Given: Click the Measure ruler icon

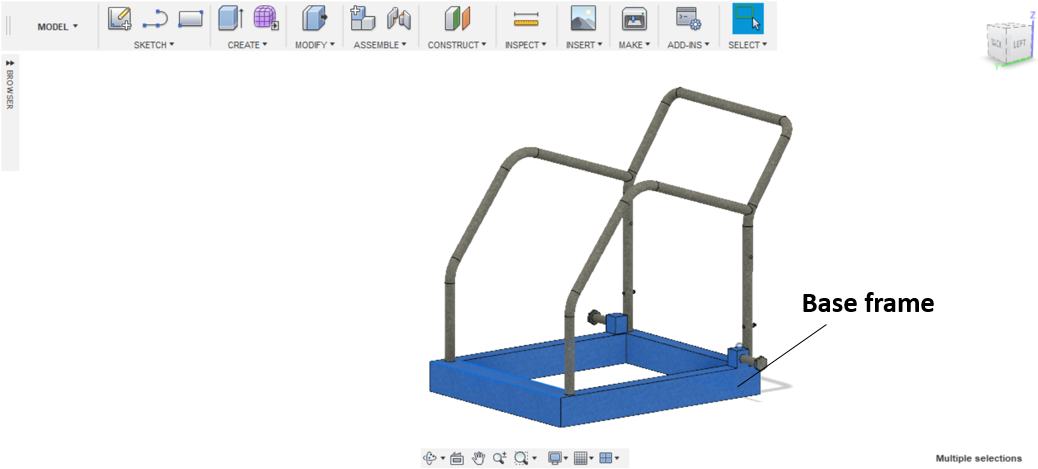Looking at the screenshot, I should click(526, 19).
